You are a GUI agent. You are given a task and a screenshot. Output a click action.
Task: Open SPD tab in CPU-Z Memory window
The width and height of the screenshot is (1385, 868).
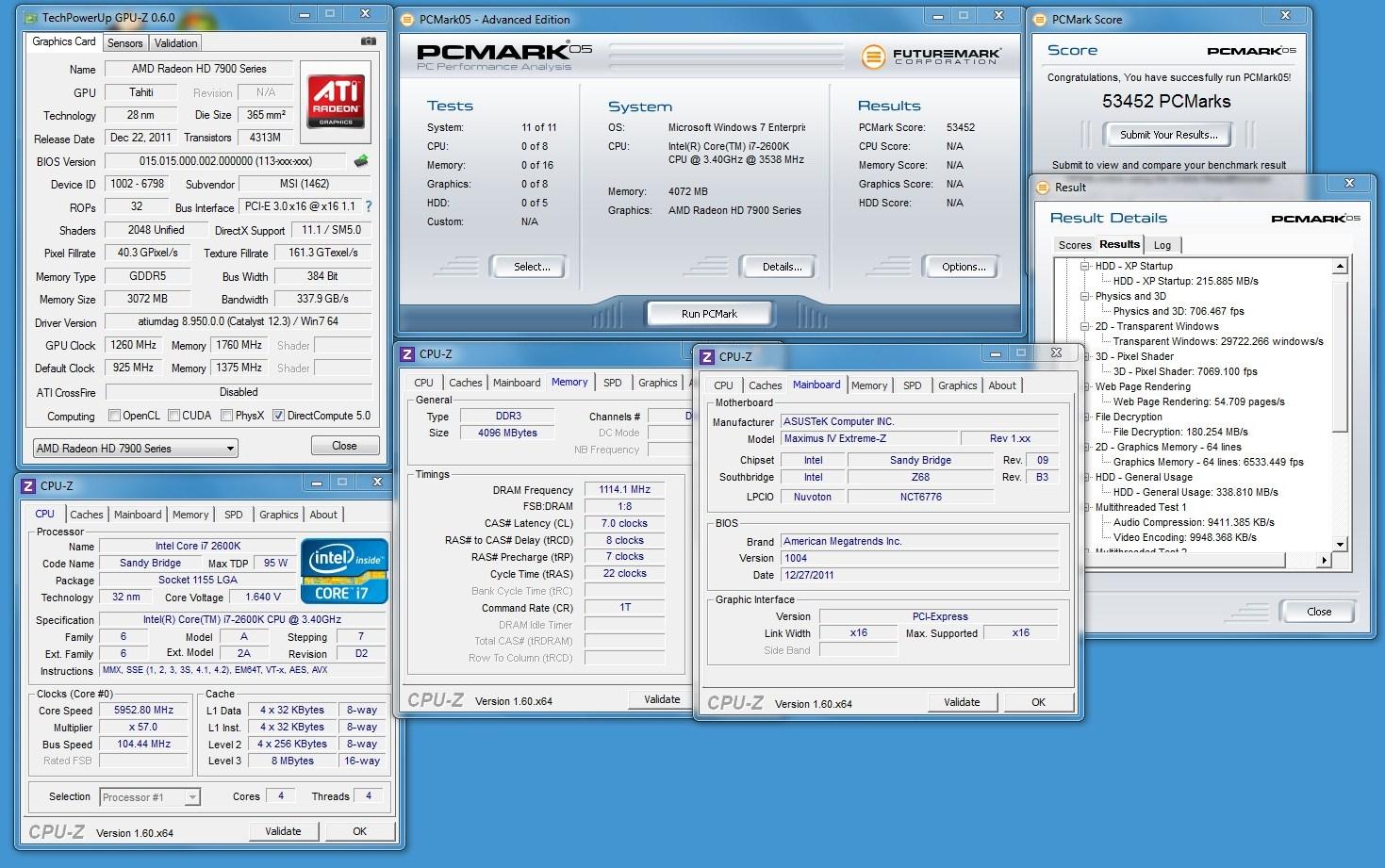pos(612,383)
